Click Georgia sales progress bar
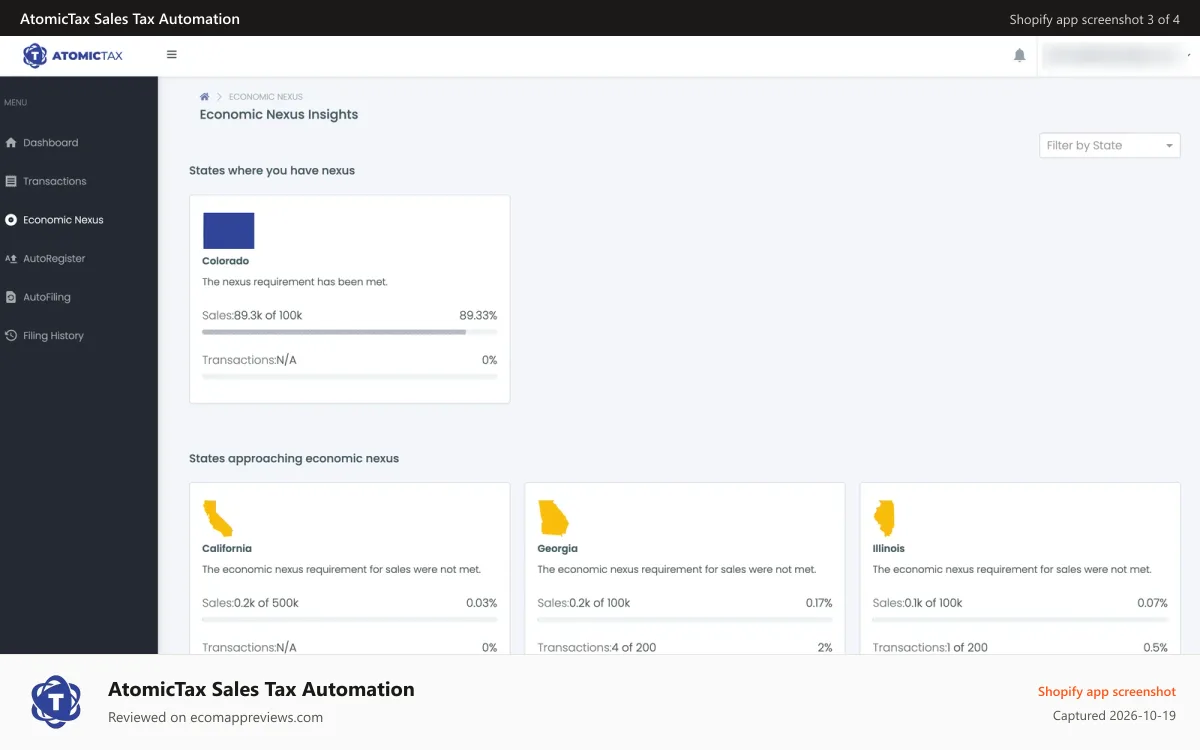This screenshot has width=1200, height=750. click(685, 620)
